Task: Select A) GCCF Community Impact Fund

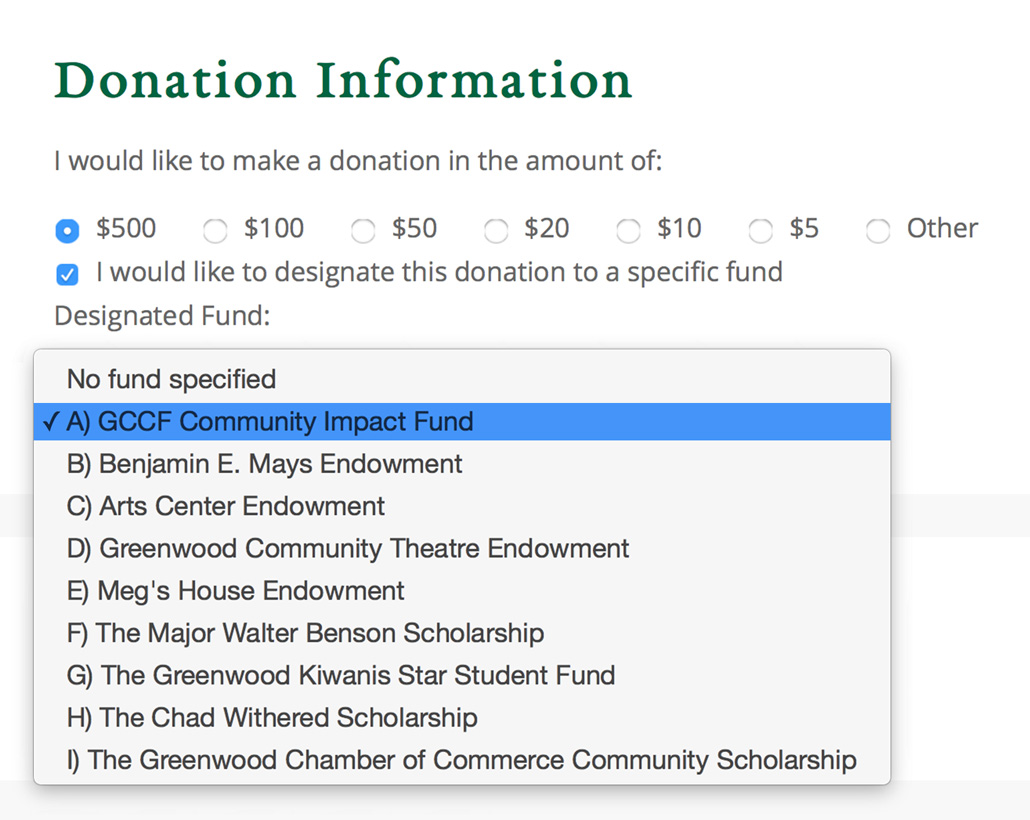Action: (462, 422)
